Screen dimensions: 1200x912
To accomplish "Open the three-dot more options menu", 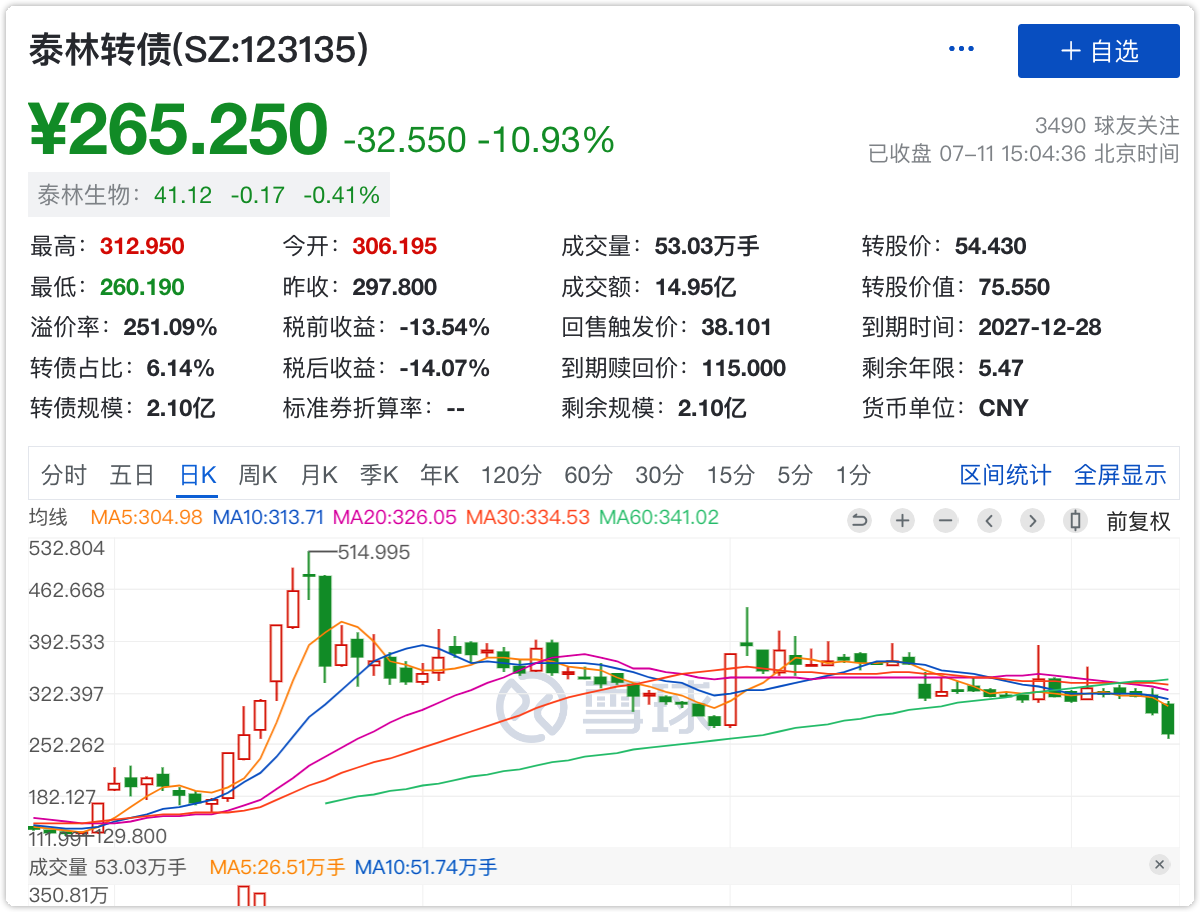I will [x=961, y=50].
